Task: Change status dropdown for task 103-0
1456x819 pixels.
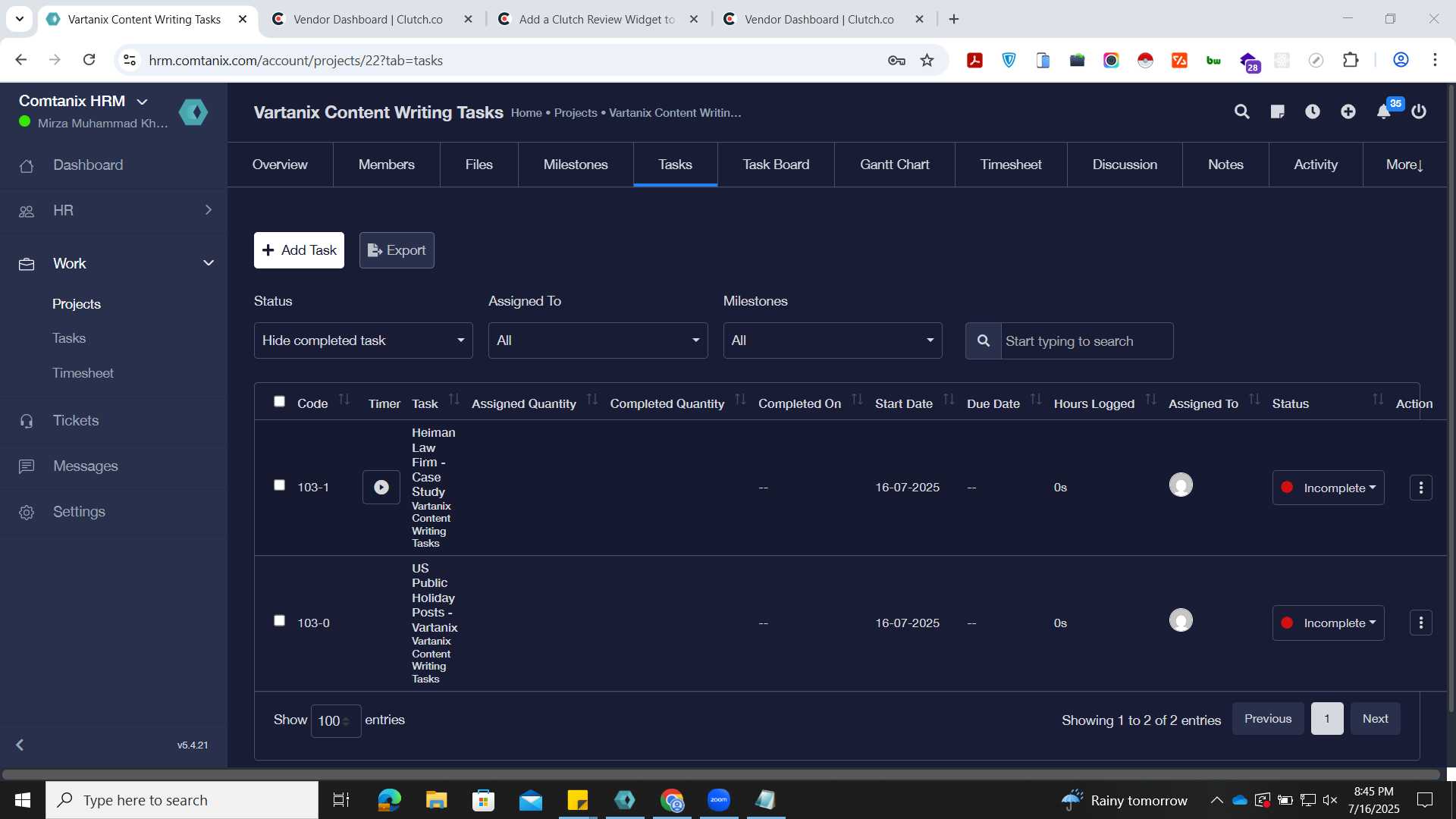Action: pyautogui.click(x=1328, y=623)
